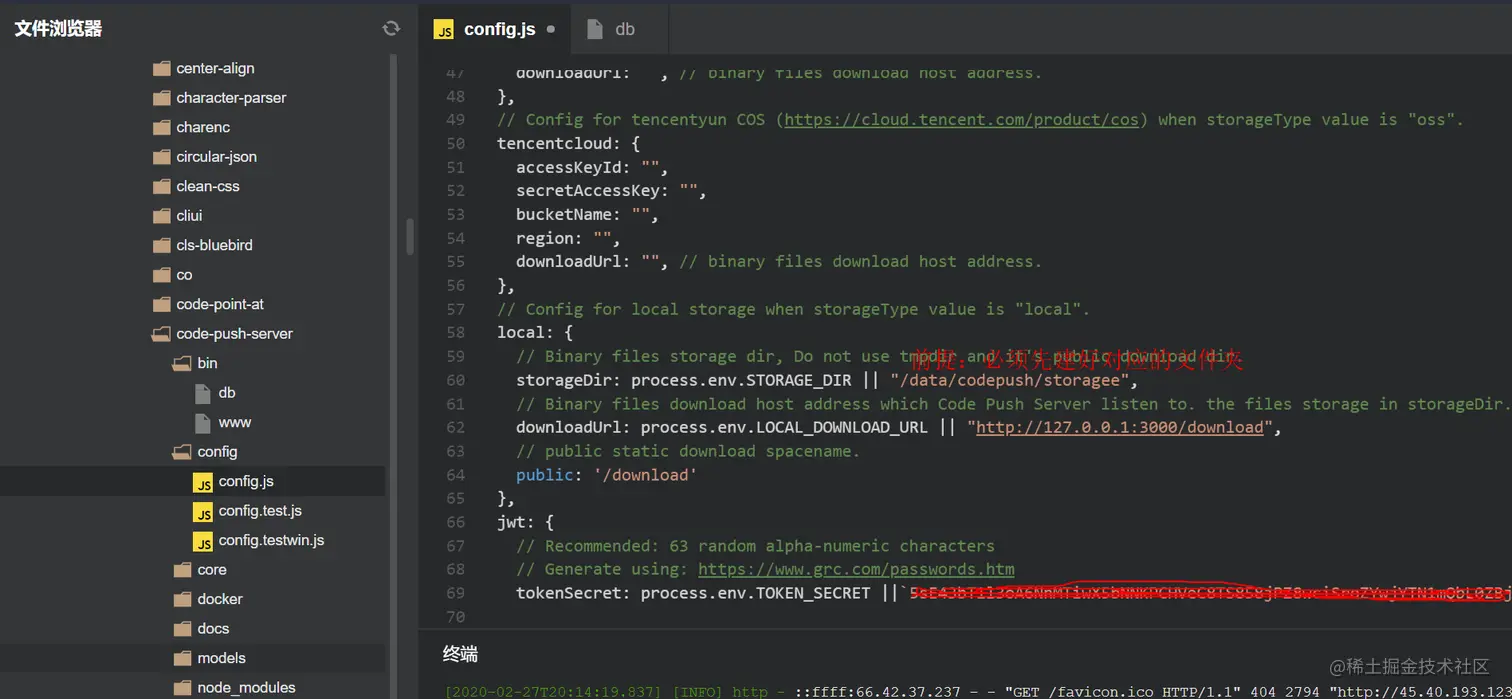
Task: Click the models folder icon
Action: [182, 658]
